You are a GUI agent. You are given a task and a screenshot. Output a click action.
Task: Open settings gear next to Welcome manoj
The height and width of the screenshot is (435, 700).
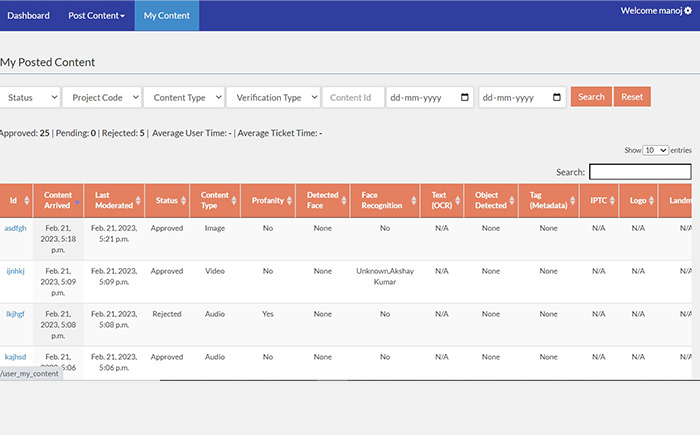[688, 10]
